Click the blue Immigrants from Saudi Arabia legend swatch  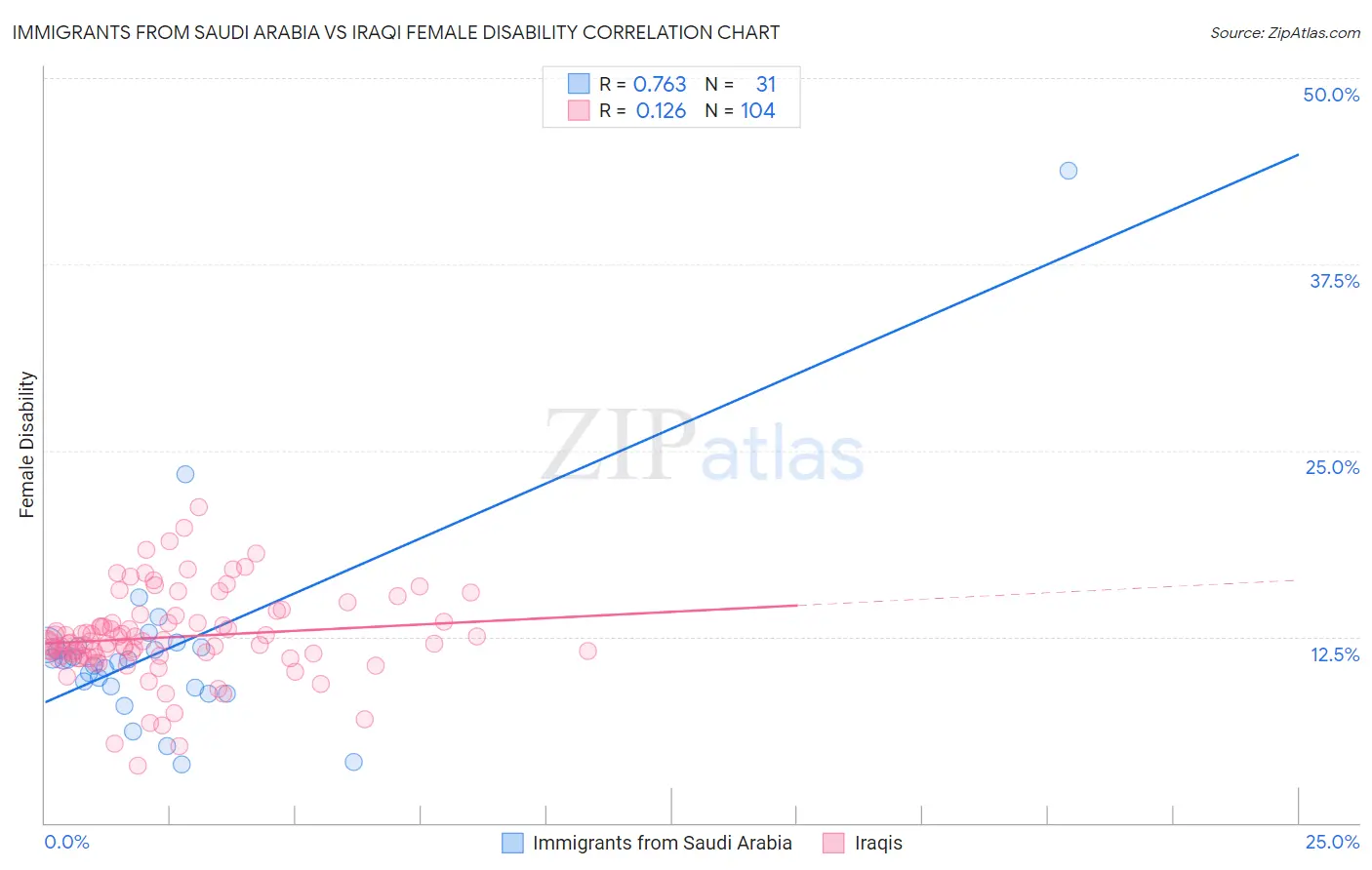pyautogui.click(x=512, y=843)
